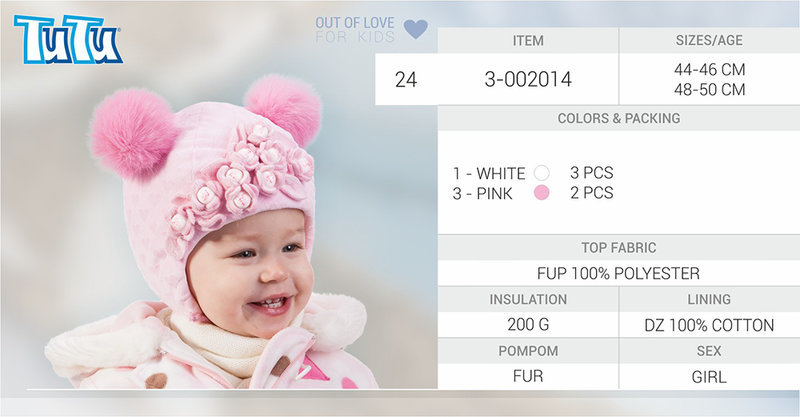Click the catalog number 24
The height and width of the screenshot is (417, 800).
click(x=406, y=80)
